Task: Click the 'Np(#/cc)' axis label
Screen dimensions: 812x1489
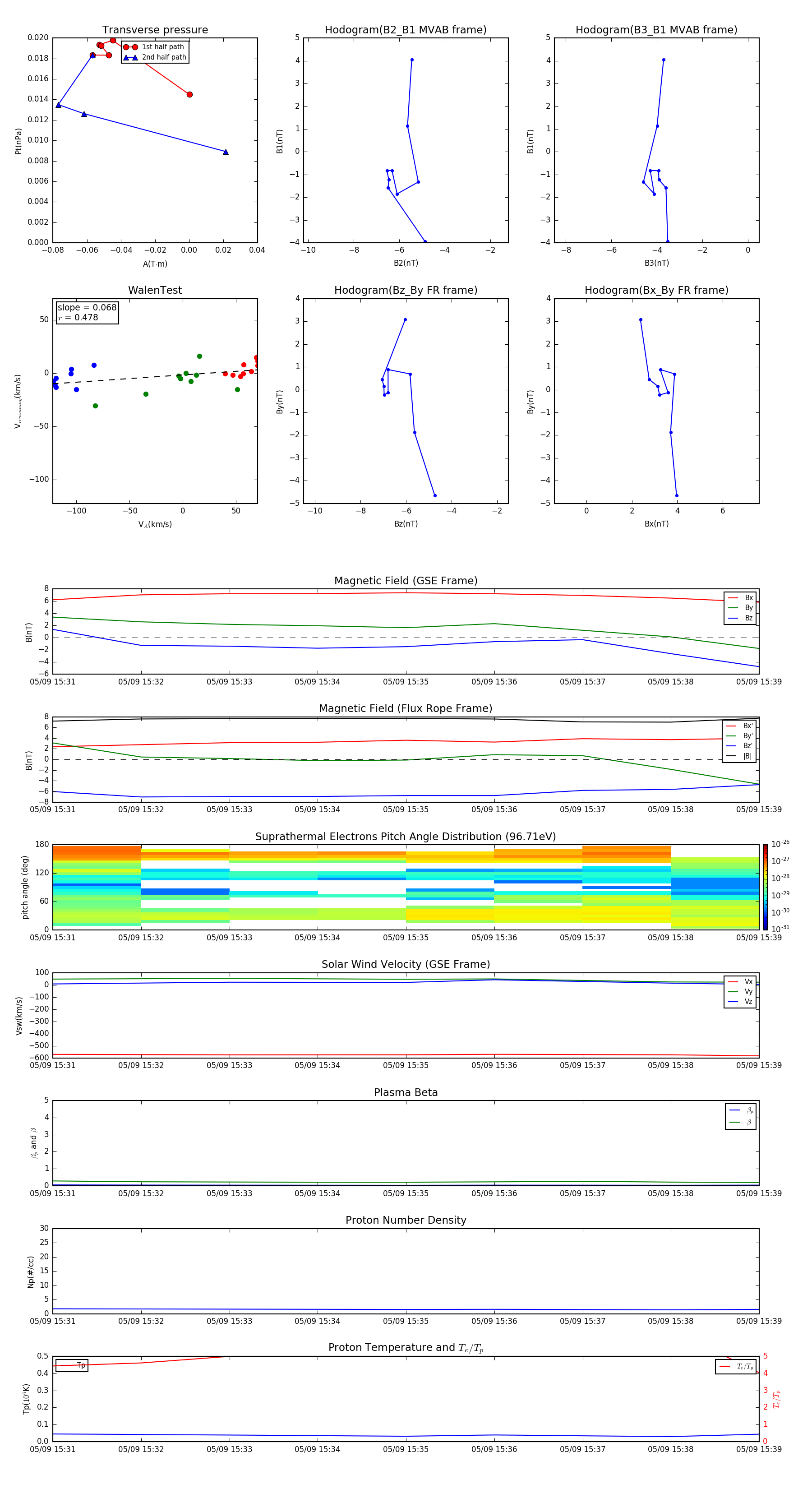Action: 31,1271
